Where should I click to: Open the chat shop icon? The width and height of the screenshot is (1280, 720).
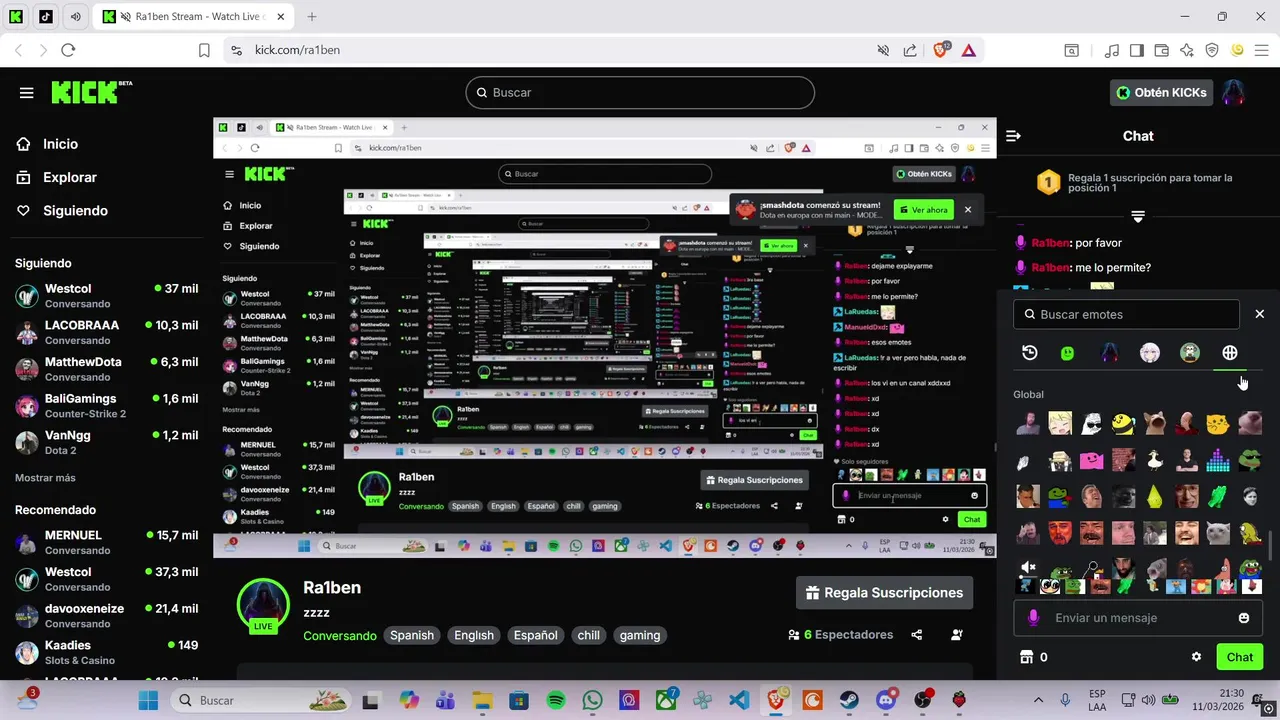1025,657
